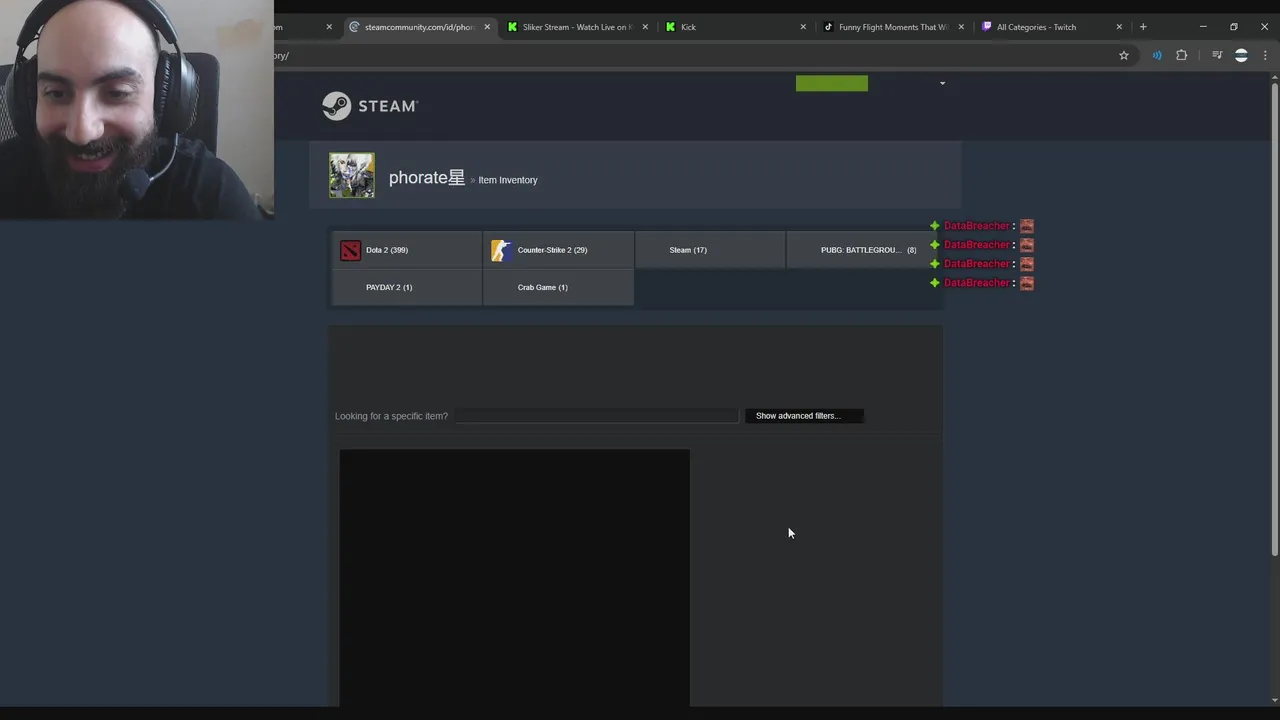The image size is (1280, 720).
Task: Open the Chrome three-dot menu
Action: click(1265, 56)
